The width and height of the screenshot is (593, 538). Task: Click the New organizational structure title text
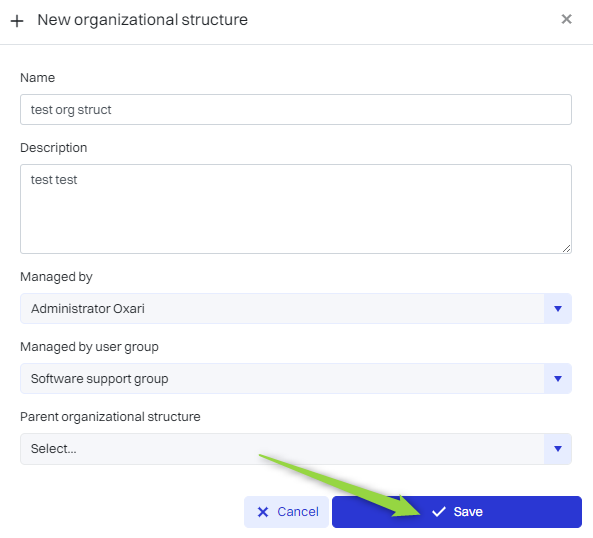[143, 20]
